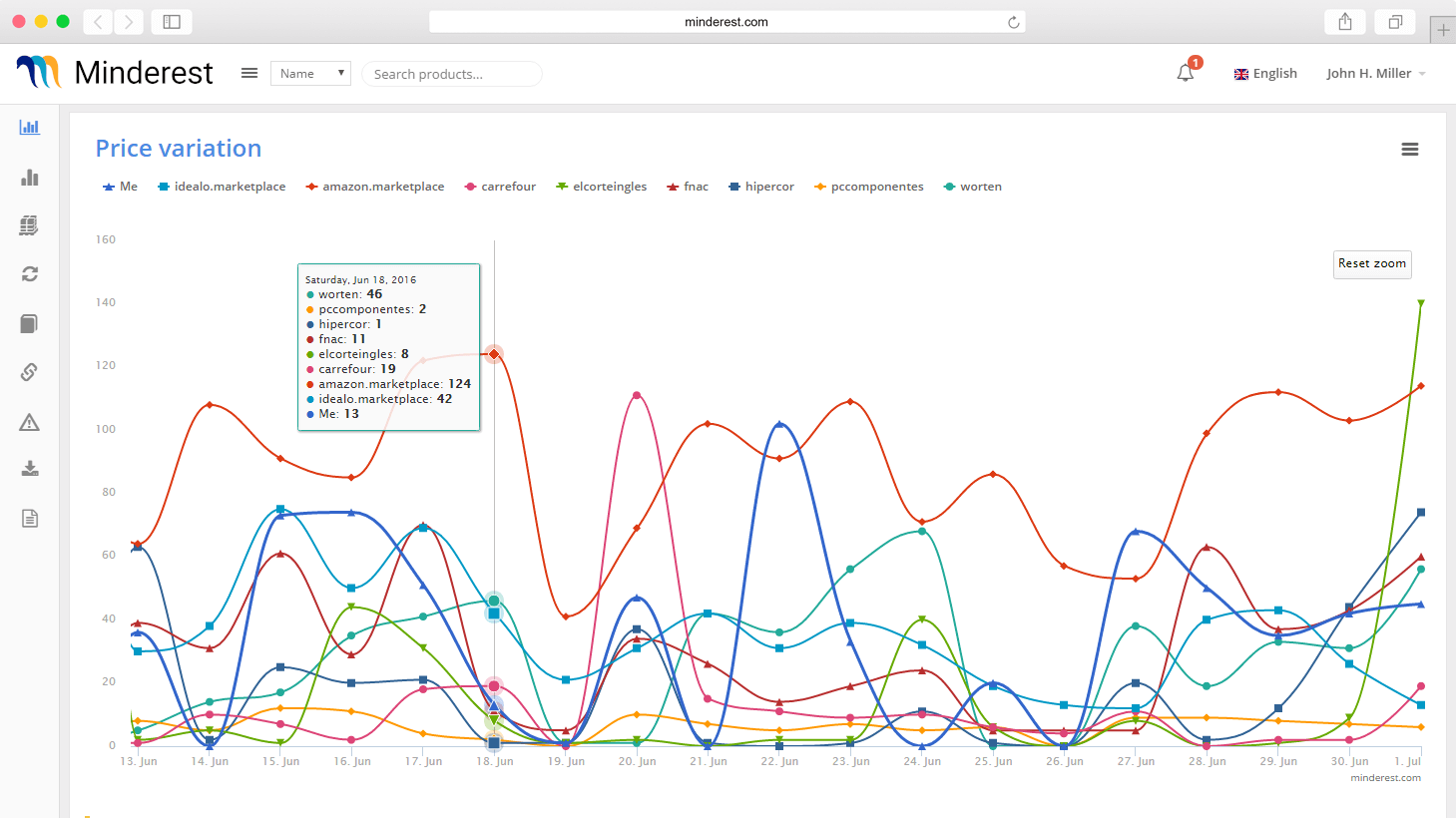Click the refresh sync sidebar icon
1456x818 pixels.
[x=30, y=273]
